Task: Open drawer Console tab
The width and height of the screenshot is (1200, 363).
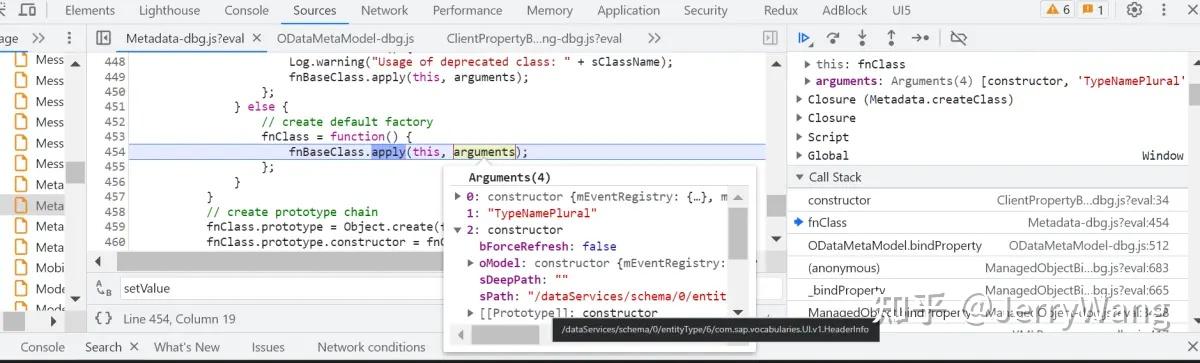Action: pos(43,347)
